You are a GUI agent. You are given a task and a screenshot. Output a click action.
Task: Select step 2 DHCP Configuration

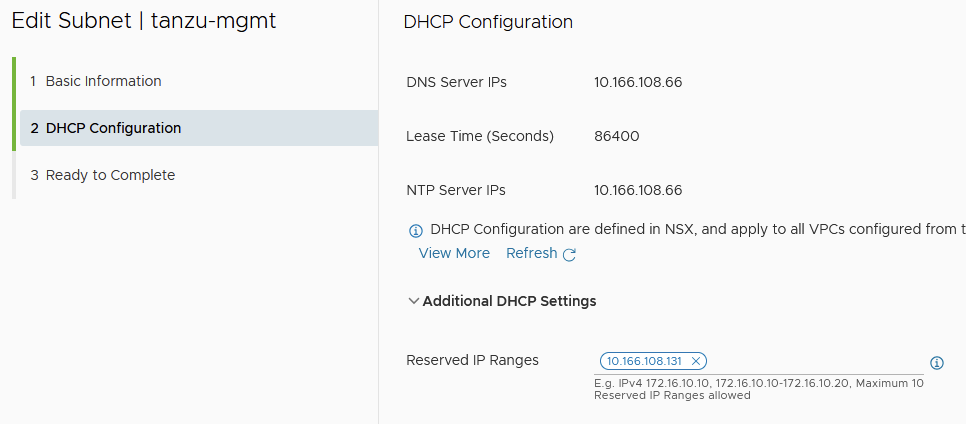pyautogui.click(x=113, y=128)
